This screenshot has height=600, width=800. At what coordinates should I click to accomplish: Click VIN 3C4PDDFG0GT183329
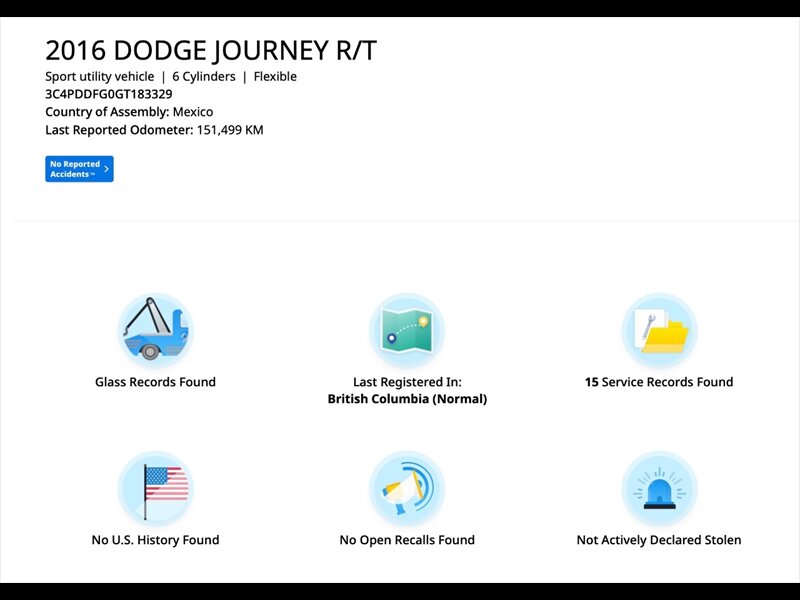[109, 94]
